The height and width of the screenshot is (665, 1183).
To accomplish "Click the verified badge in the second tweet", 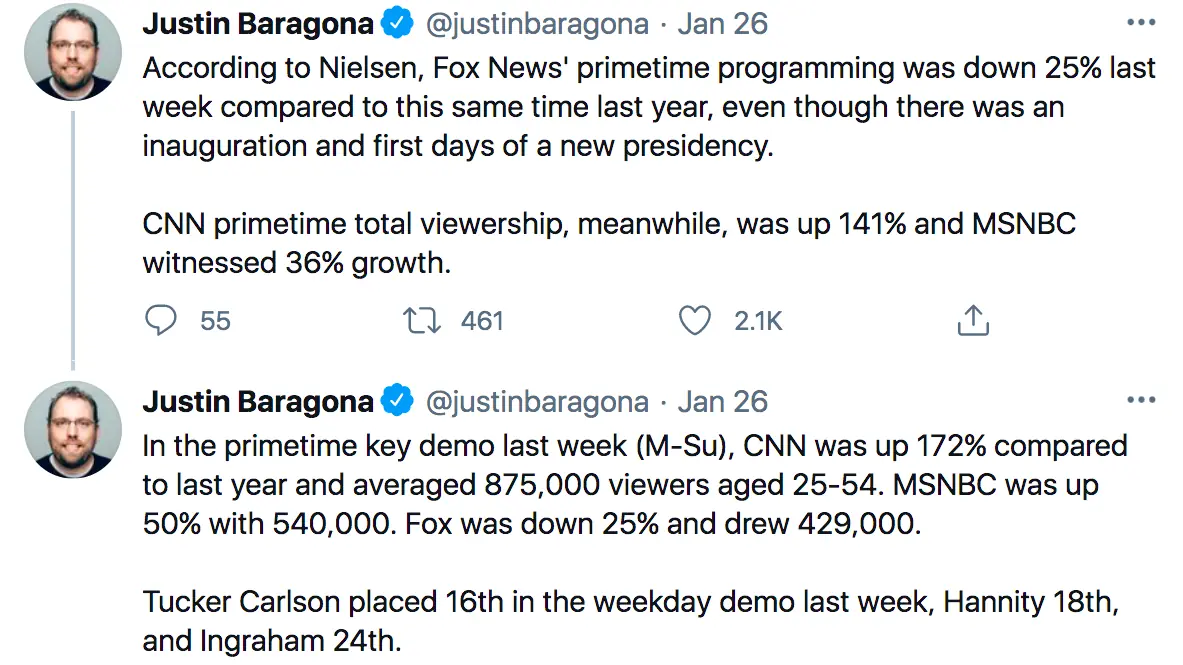I will pyautogui.click(x=399, y=402).
